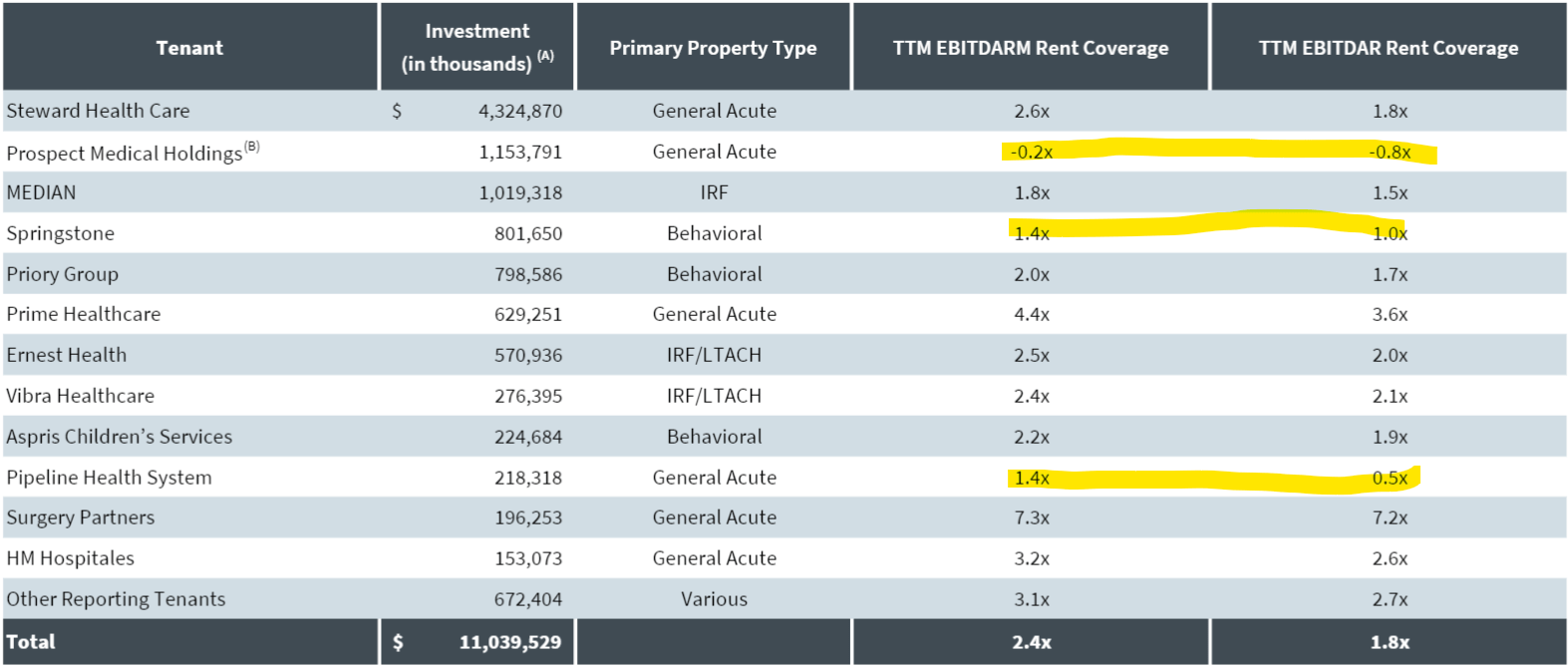
Task: Select Various in Other Reporting Tenants row
Action: pos(715,599)
